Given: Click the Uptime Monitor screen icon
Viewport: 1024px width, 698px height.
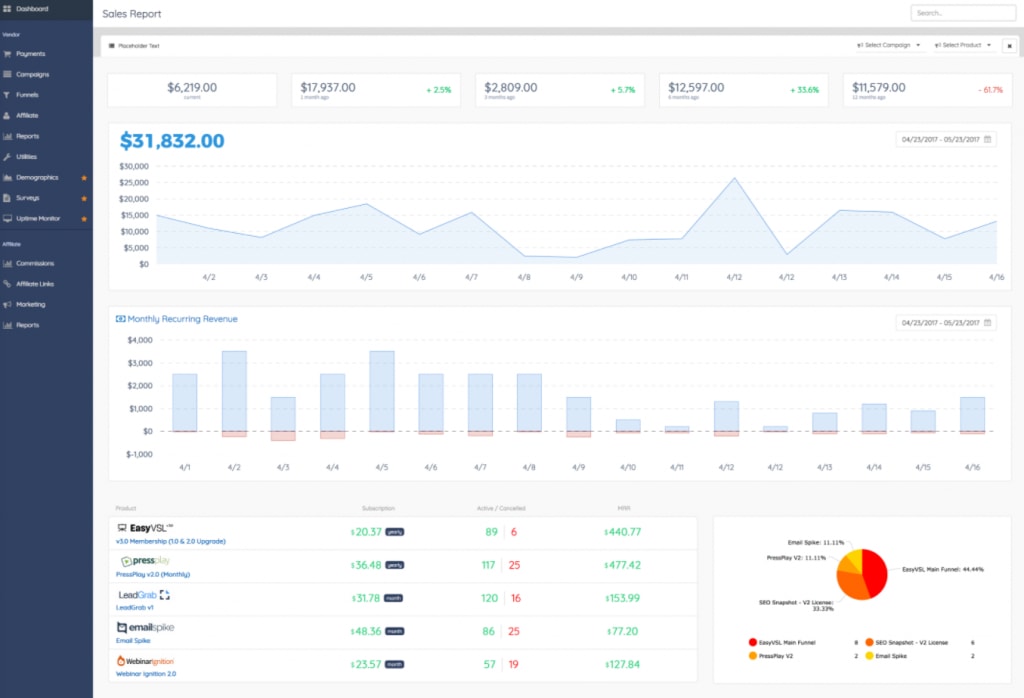Looking at the screenshot, I should (x=7, y=219).
